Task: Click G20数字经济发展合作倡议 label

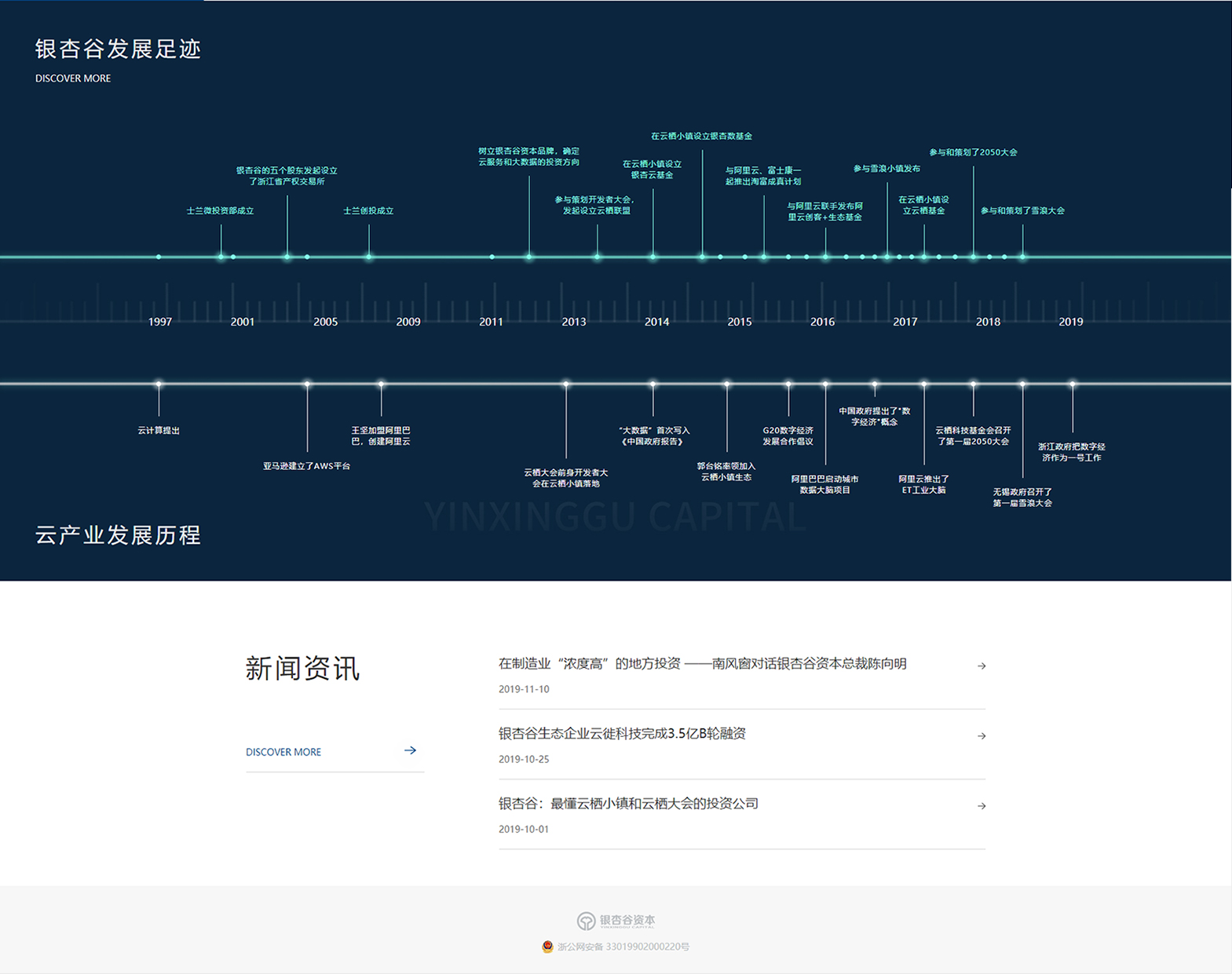Action: coord(788,436)
